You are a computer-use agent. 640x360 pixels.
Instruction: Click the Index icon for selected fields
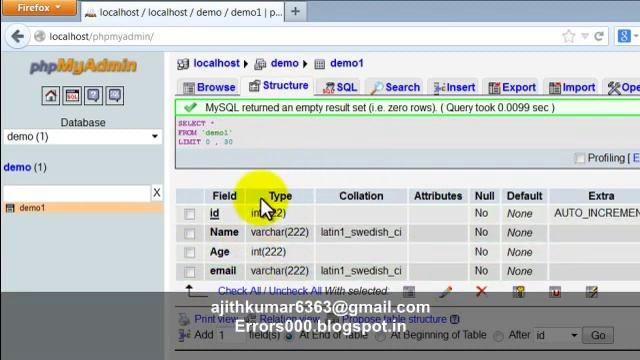(x=592, y=291)
